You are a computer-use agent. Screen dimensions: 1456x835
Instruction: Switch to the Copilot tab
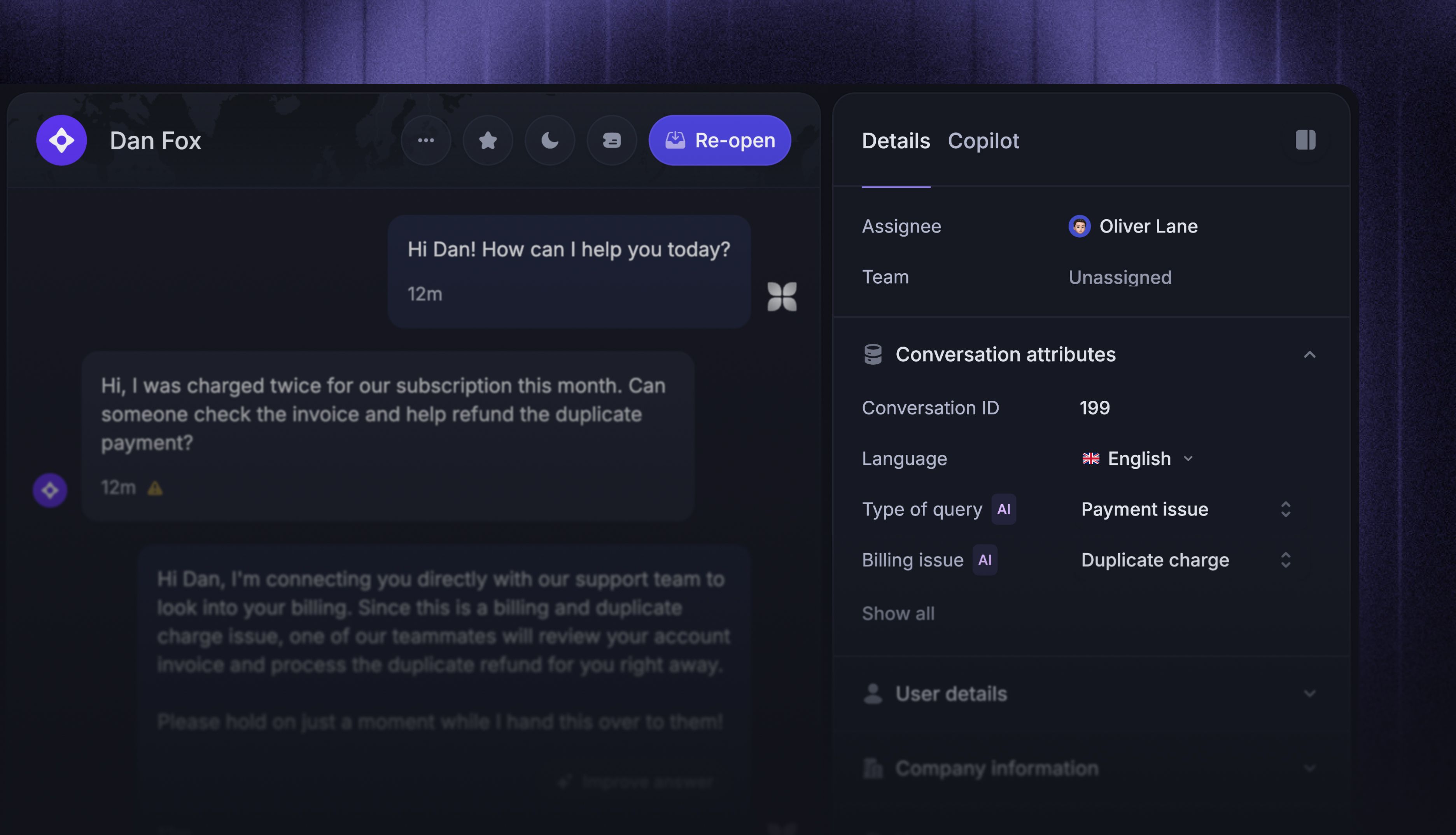click(x=983, y=140)
